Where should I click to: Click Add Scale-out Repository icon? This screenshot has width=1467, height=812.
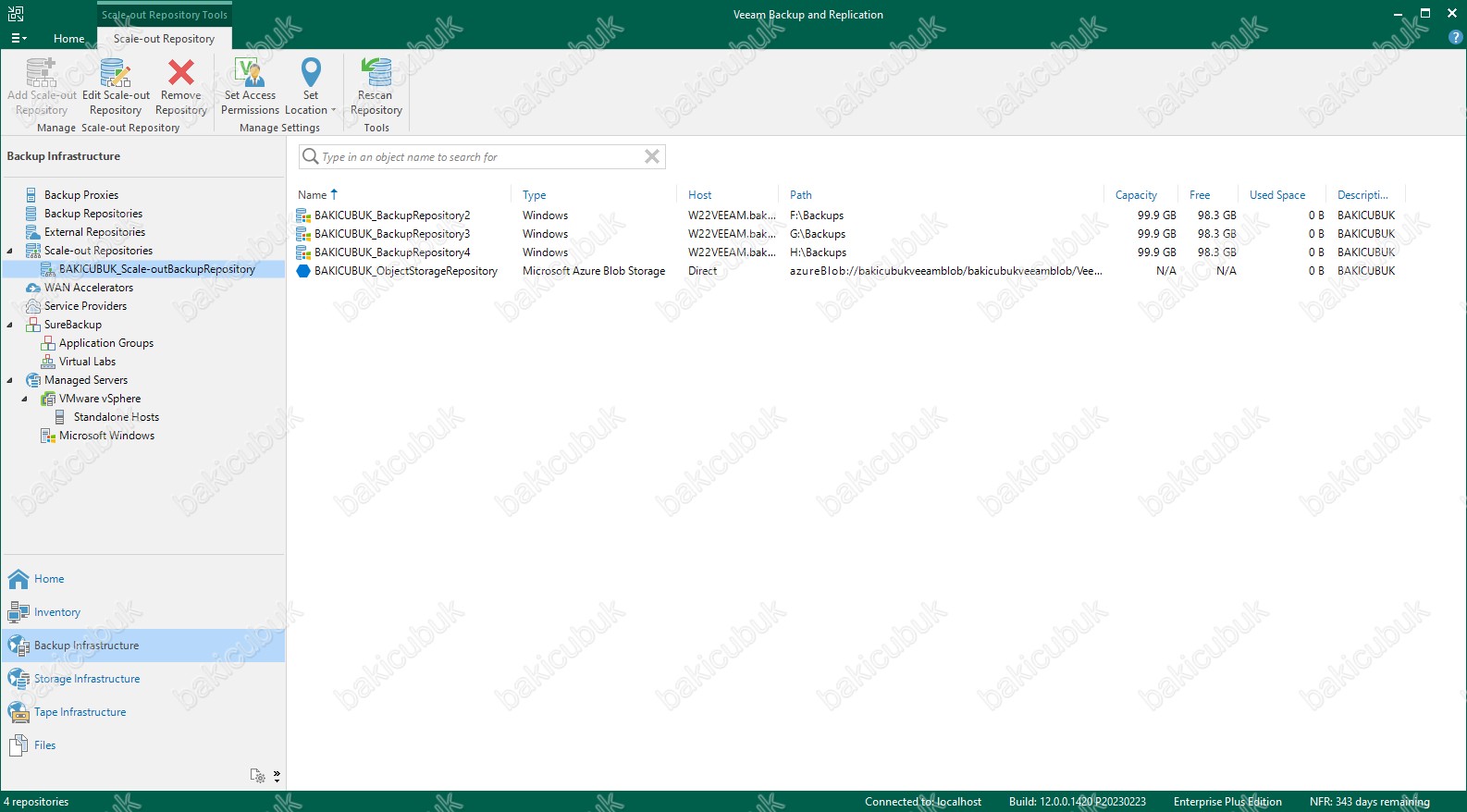tap(42, 72)
